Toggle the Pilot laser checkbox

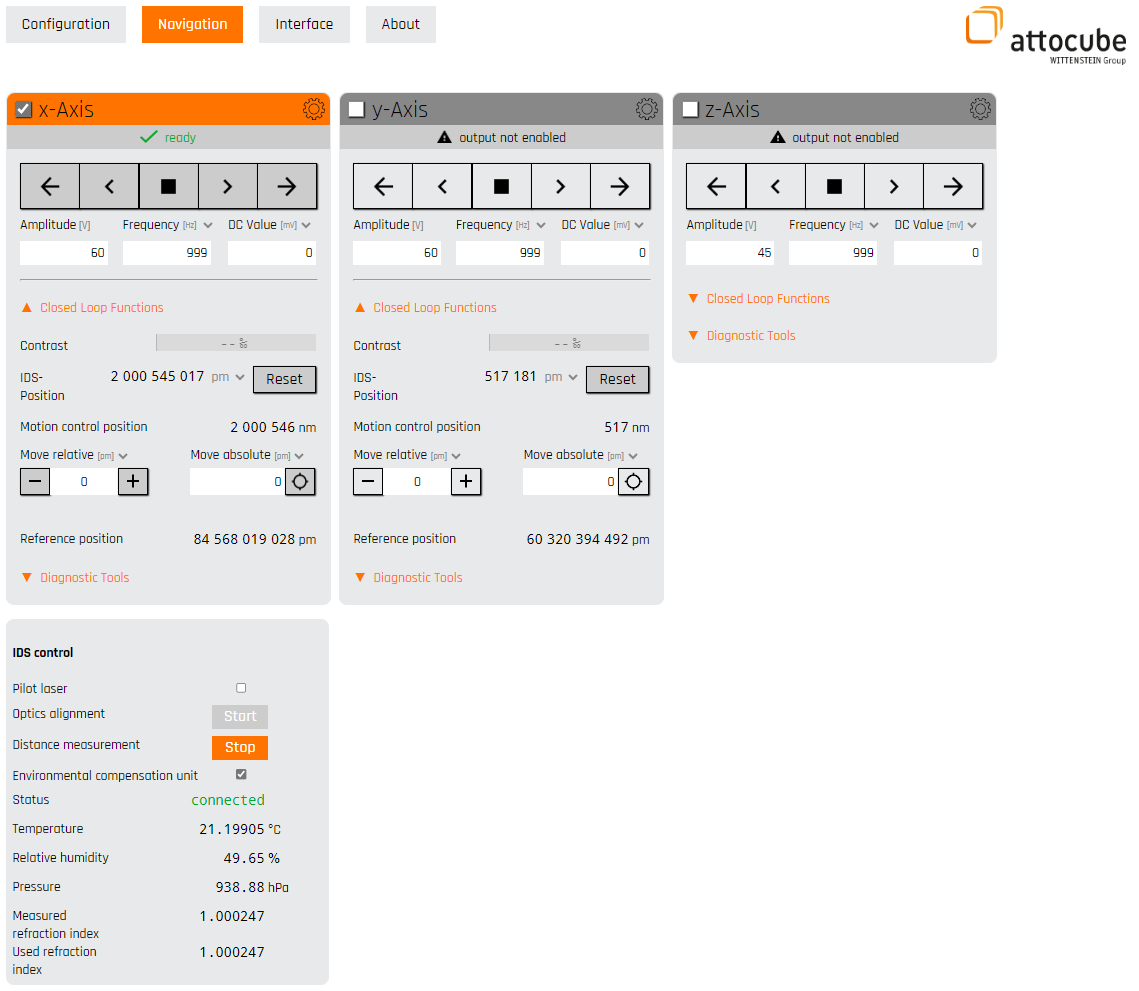click(241, 688)
